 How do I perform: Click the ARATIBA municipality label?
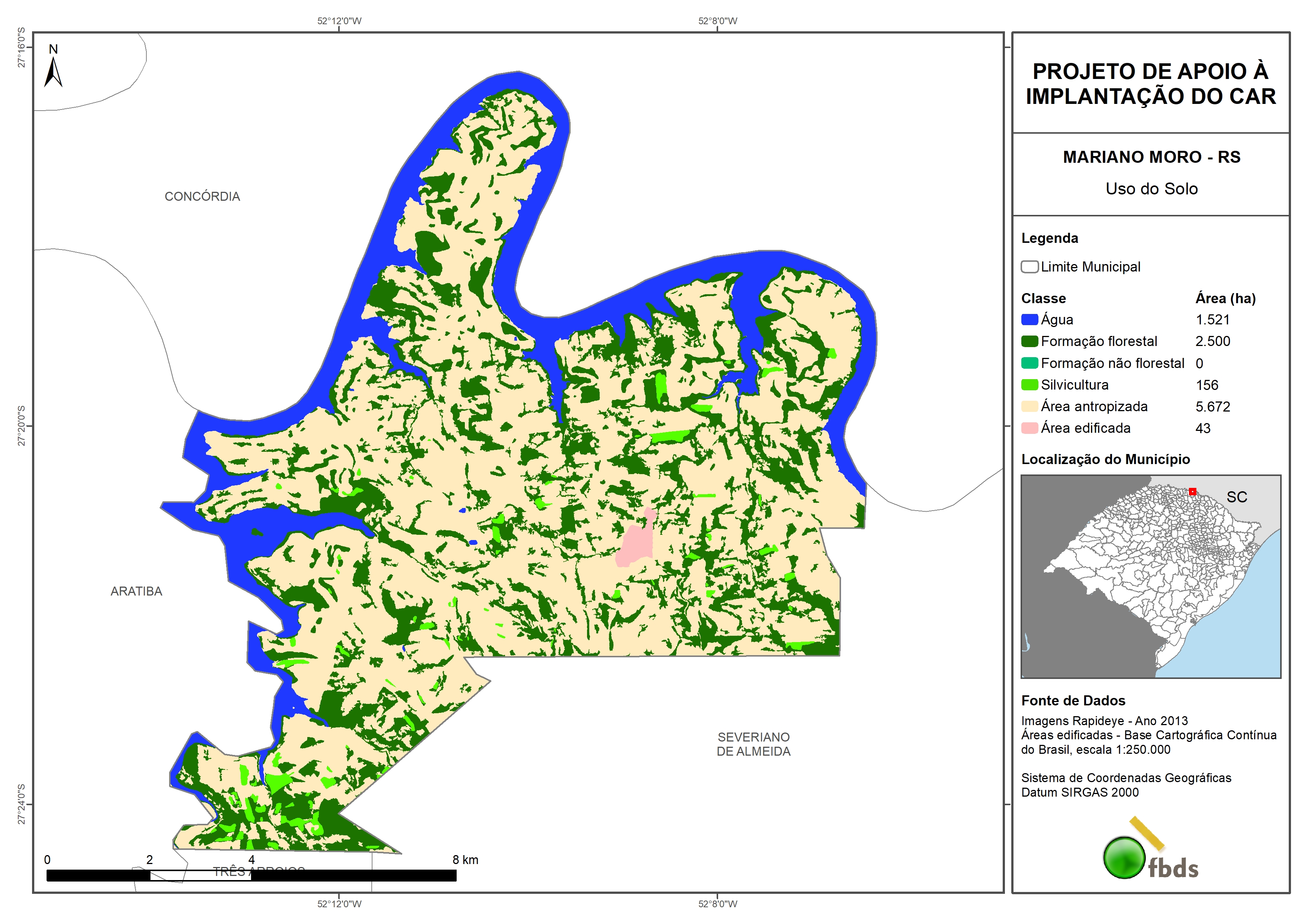tap(136, 591)
